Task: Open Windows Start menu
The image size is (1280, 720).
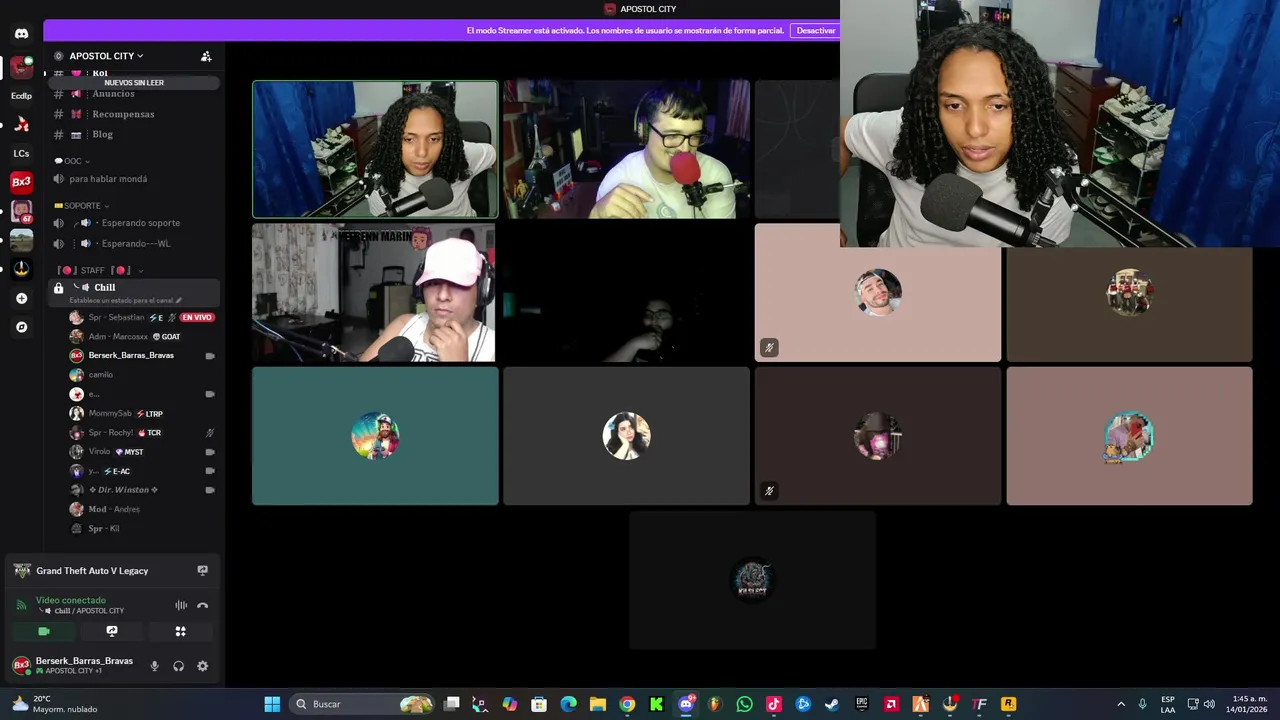Action: [272, 704]
